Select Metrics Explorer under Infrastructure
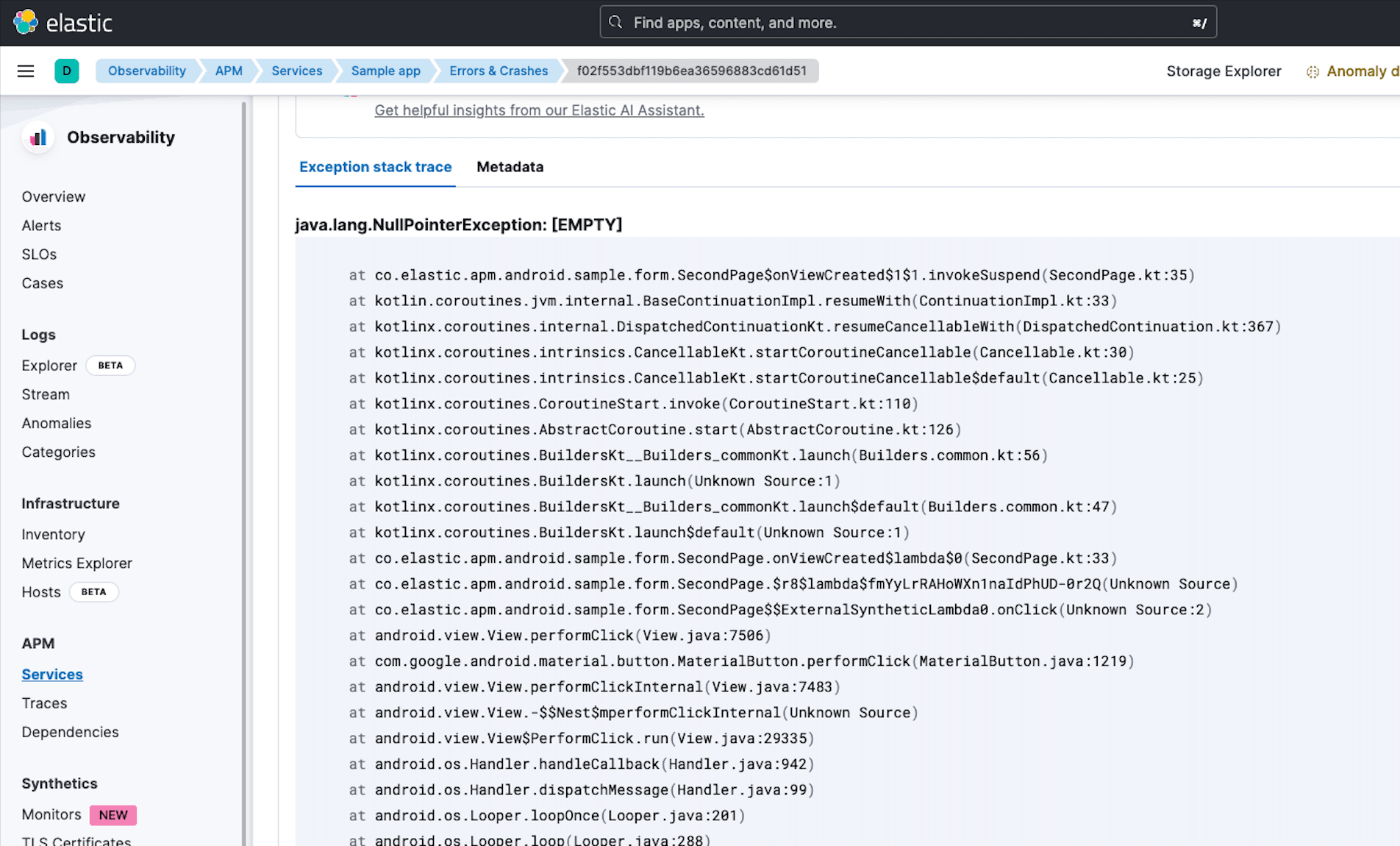This screenshot has width=1400, height=846. click(x=76, y=563)
